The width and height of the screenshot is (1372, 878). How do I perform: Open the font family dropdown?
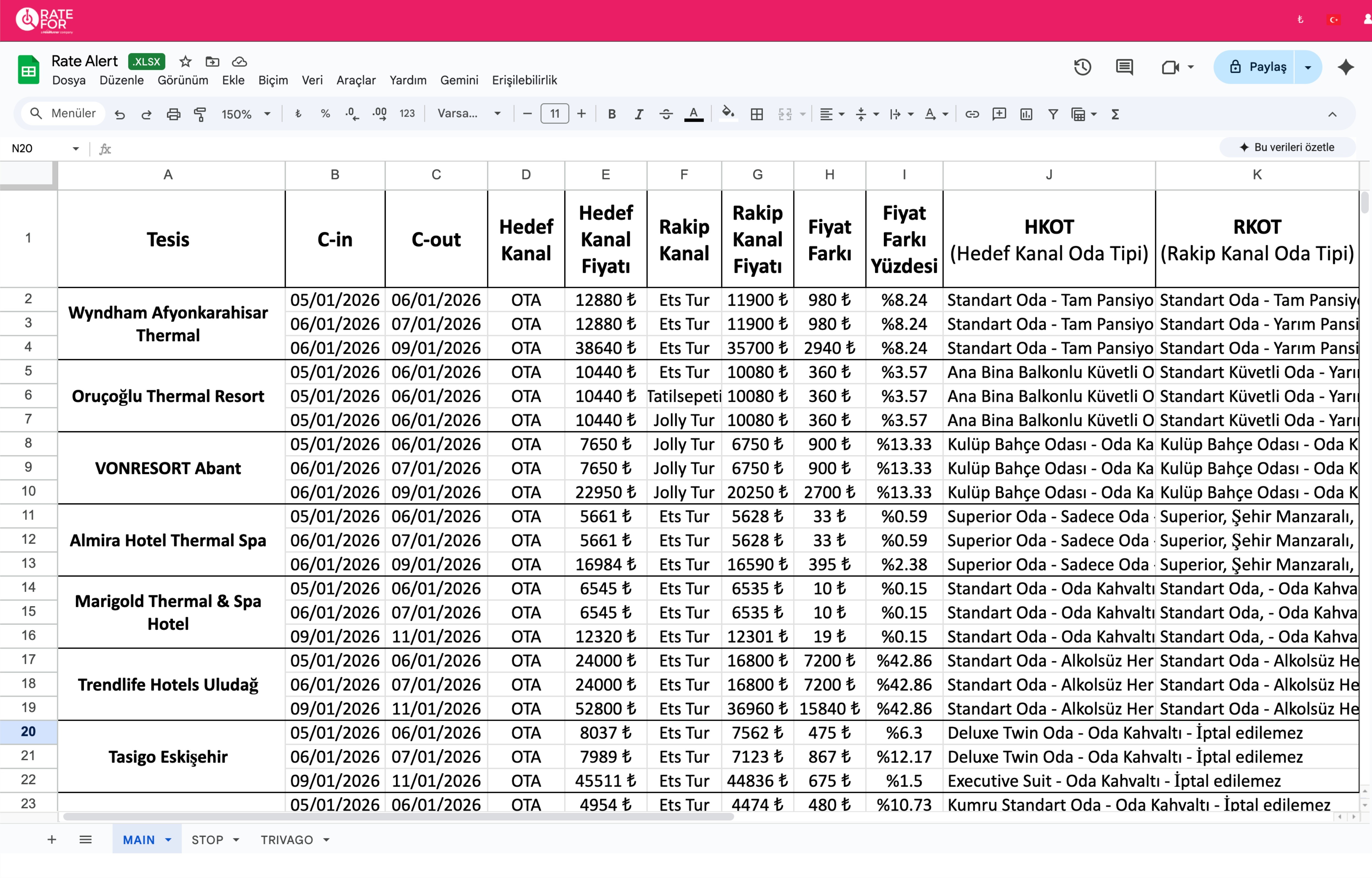469,114
